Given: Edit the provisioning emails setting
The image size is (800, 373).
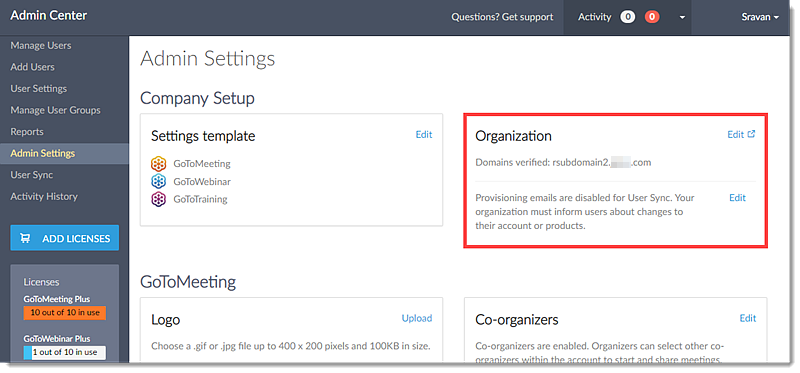Looking at the screenshot, I should 737,198.
